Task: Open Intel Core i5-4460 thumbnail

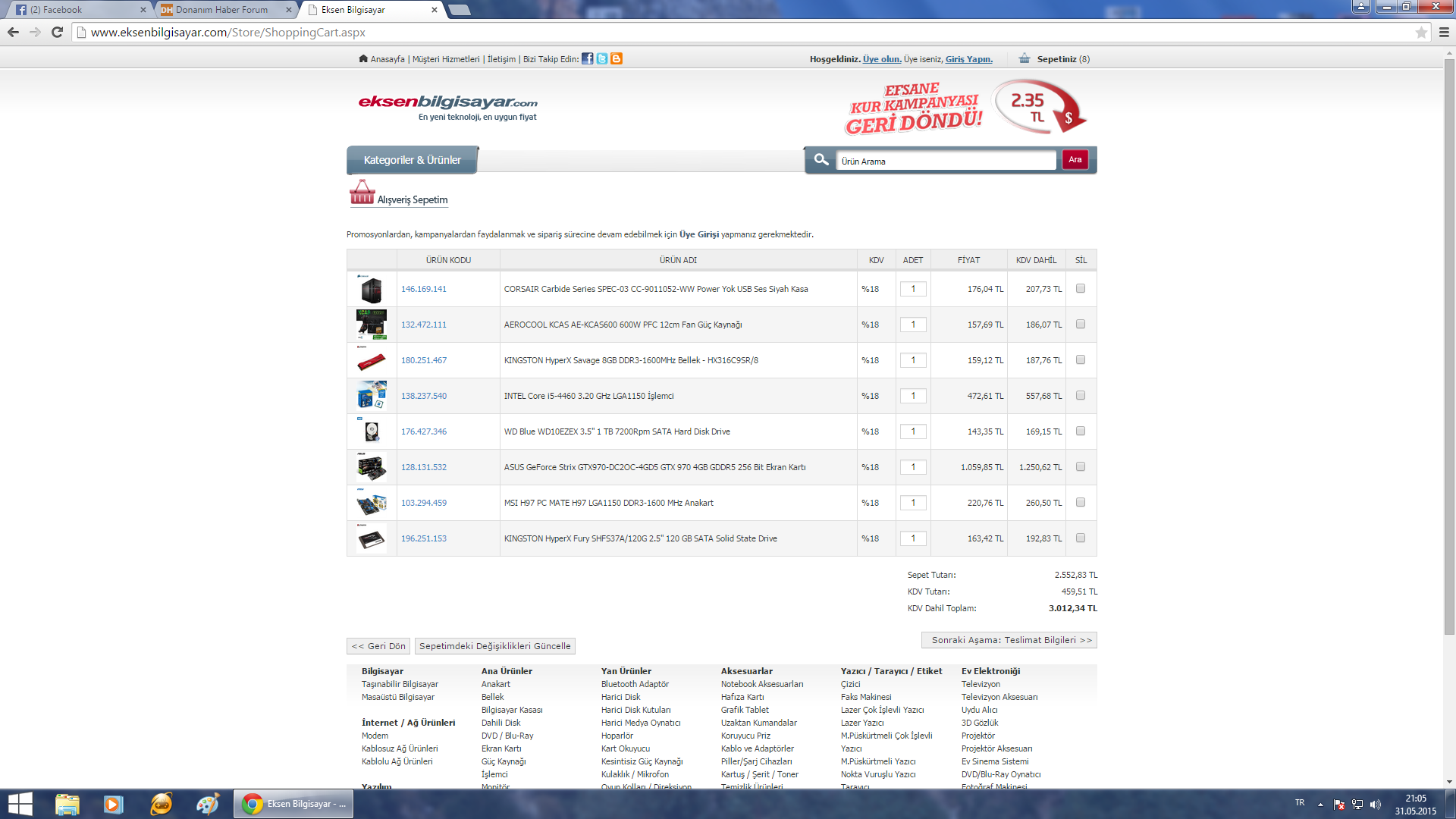Action: coord(372,396)
